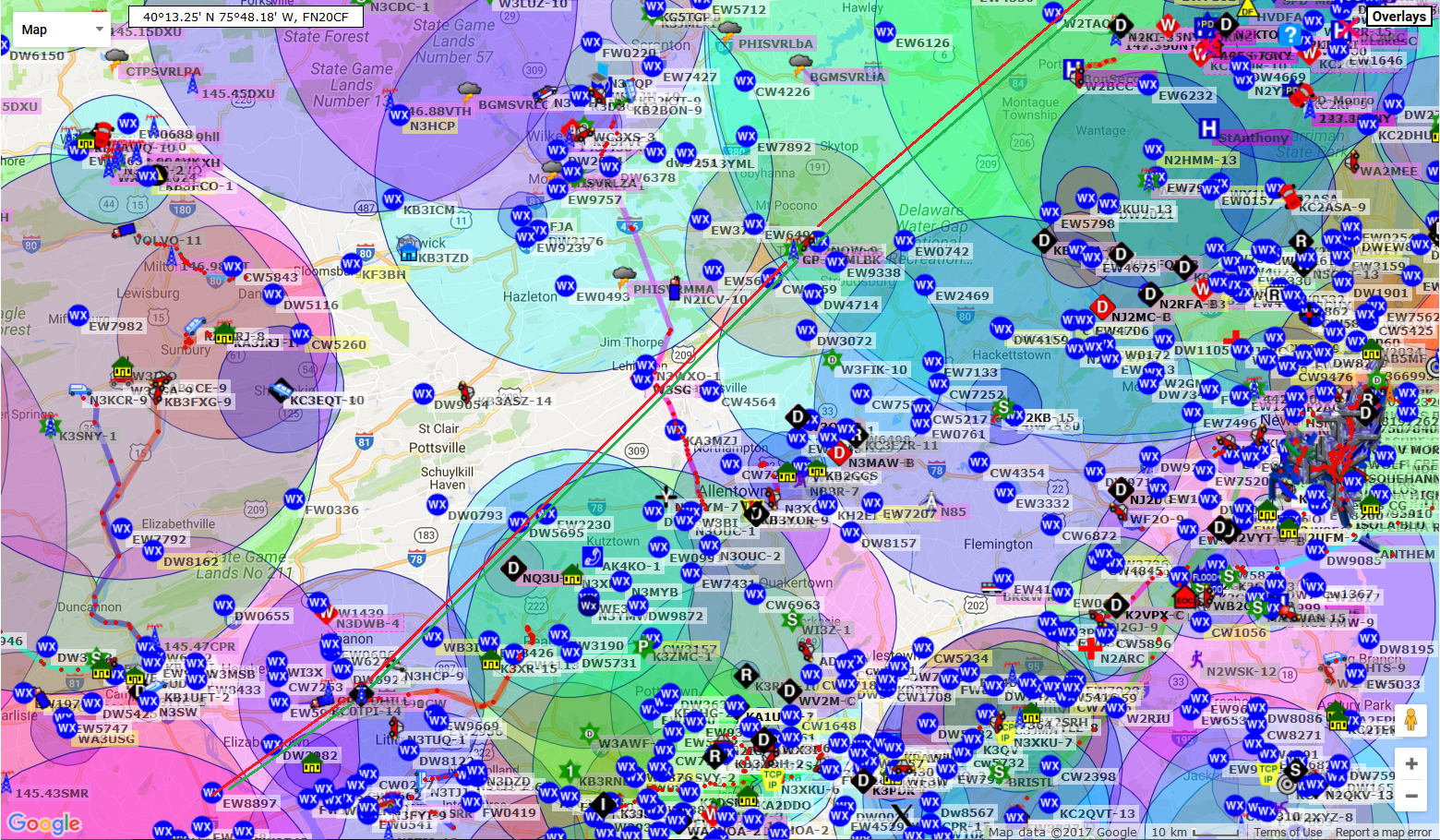Click the W3FIK-10 green star icon

point(831,361)
